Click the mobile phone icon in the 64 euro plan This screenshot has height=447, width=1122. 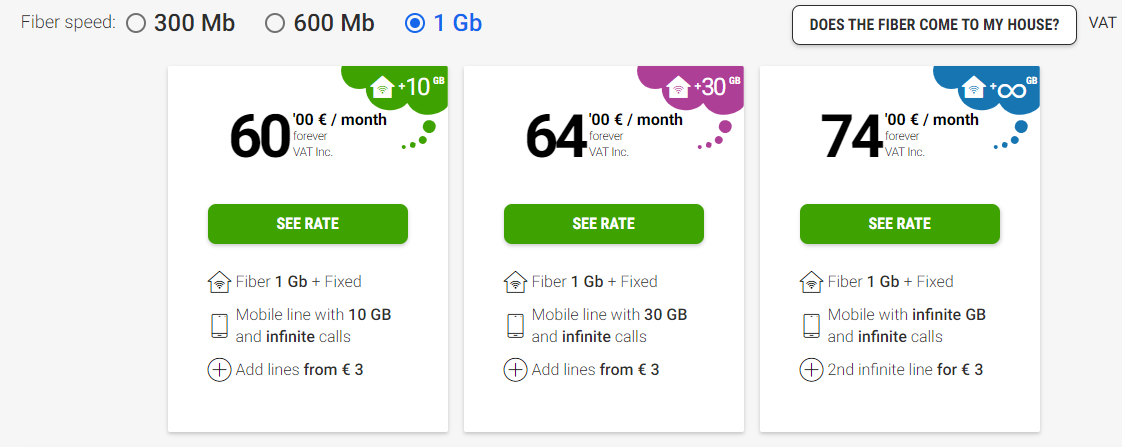[515, 326]
